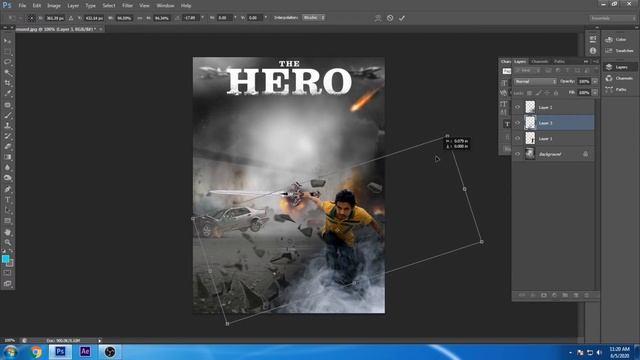Hide the Background layer
The image size is (640, 360).
pyautogui.click(x=518, y=154)
